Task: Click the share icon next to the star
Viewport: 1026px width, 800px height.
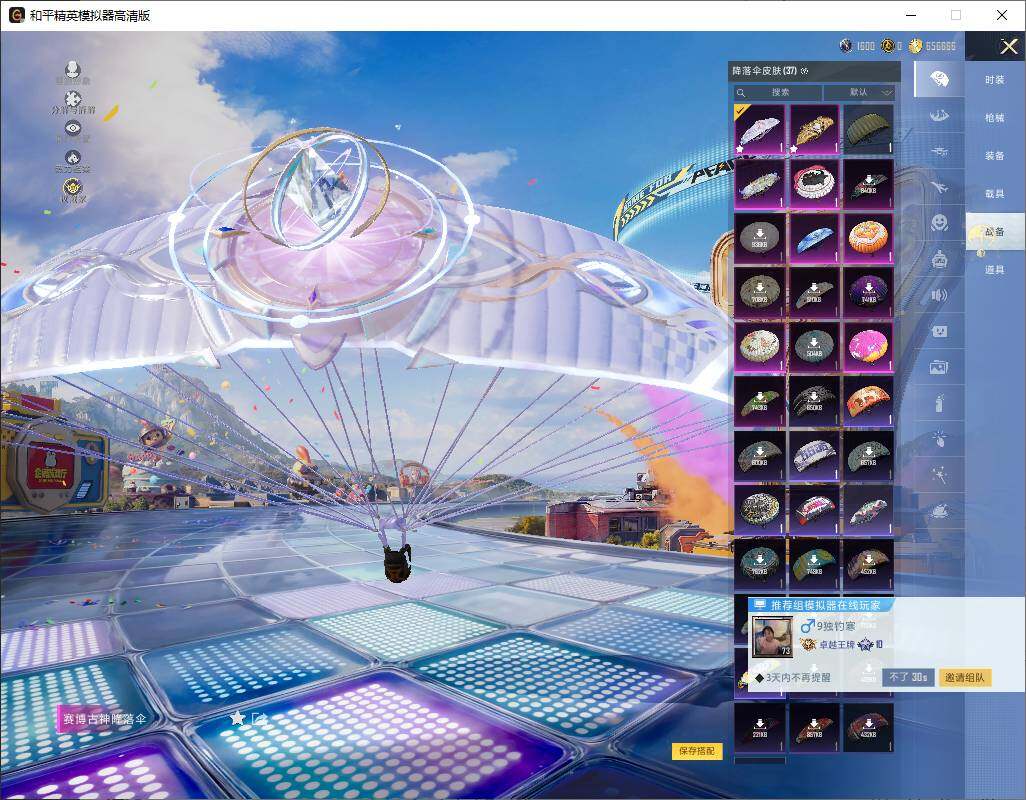Action: tap(259, 718)
